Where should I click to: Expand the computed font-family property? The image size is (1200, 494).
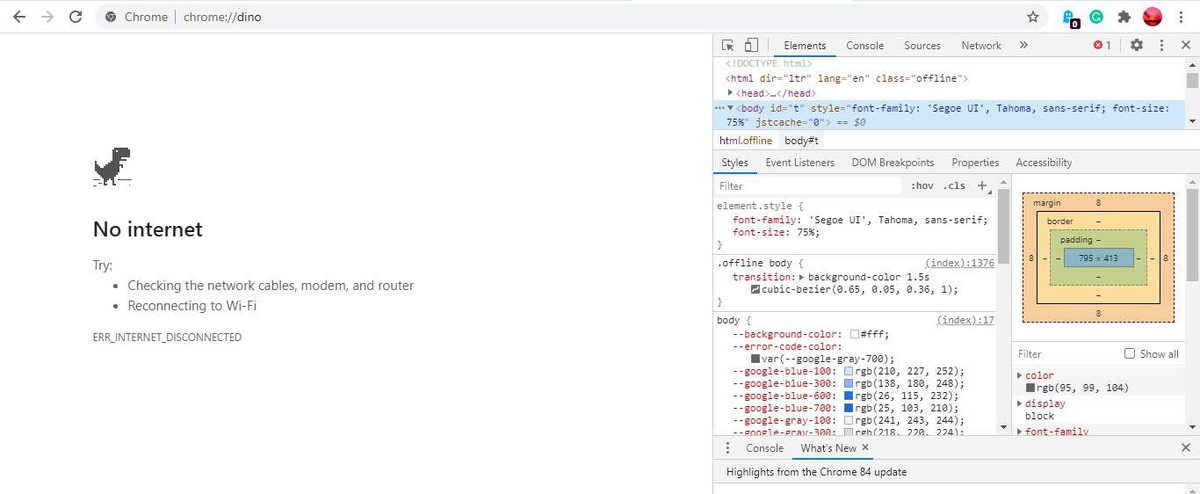click(1019, 432)
